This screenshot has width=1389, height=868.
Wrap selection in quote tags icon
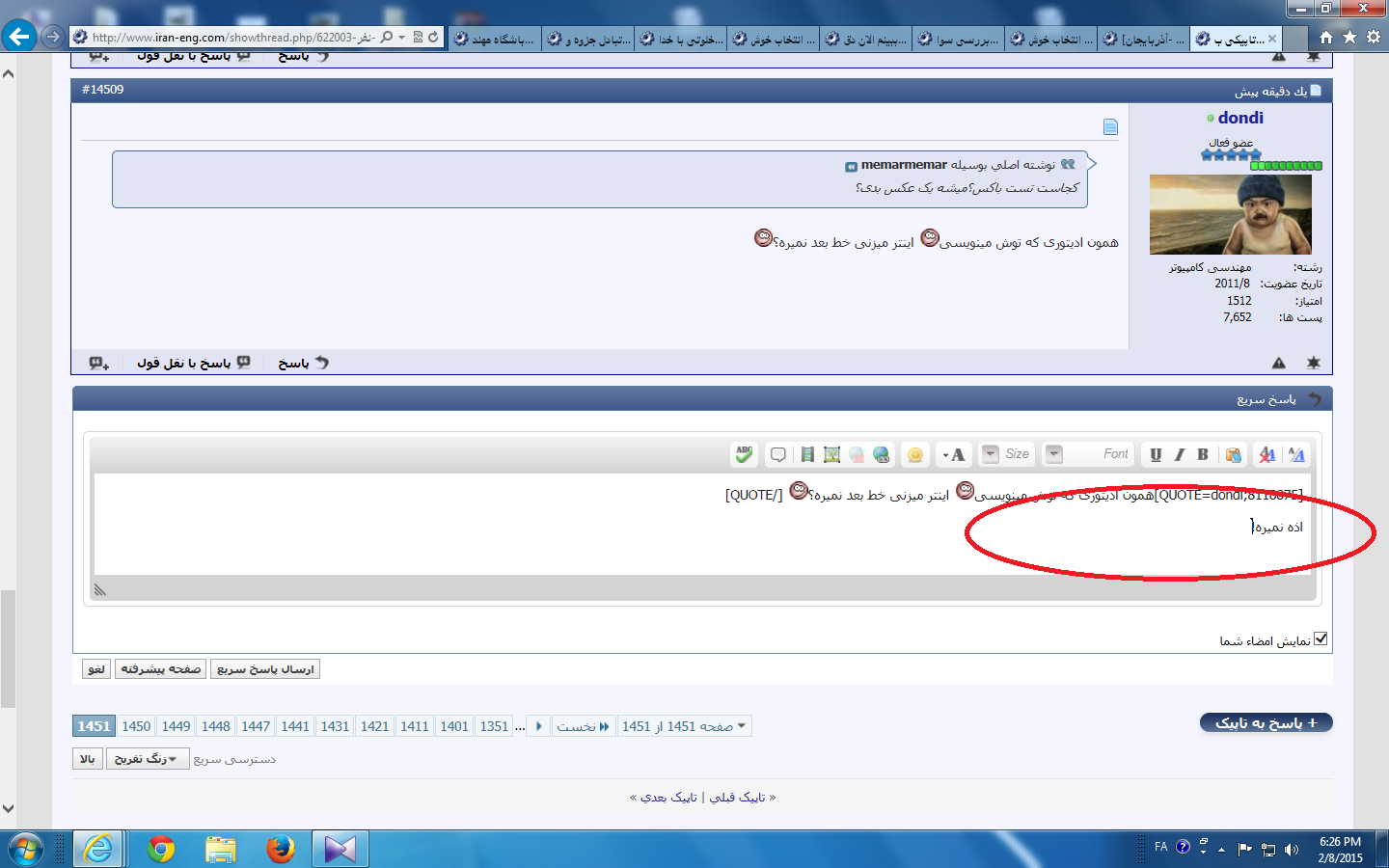pos(778,454)
